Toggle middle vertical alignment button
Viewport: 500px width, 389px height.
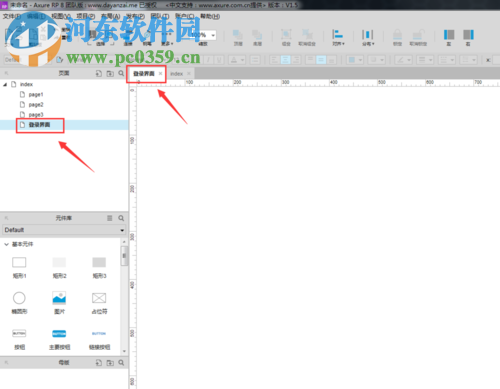click(321, 60)
